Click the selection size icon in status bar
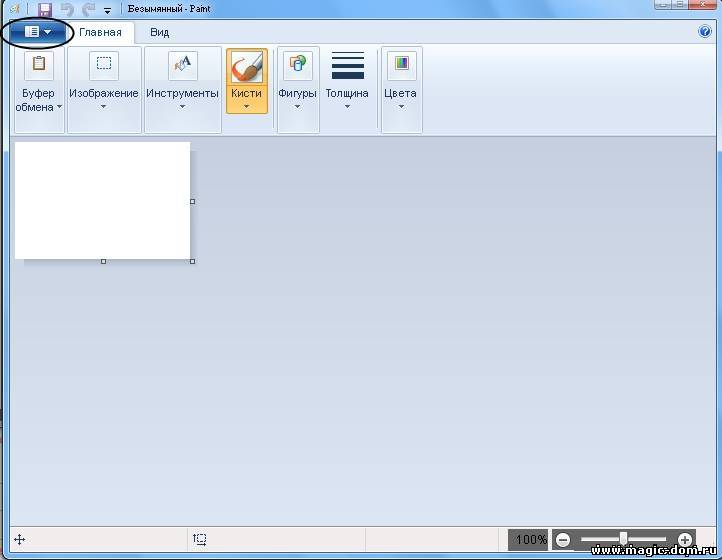This screenshot has height=560, width=722. tap(199, 539)
